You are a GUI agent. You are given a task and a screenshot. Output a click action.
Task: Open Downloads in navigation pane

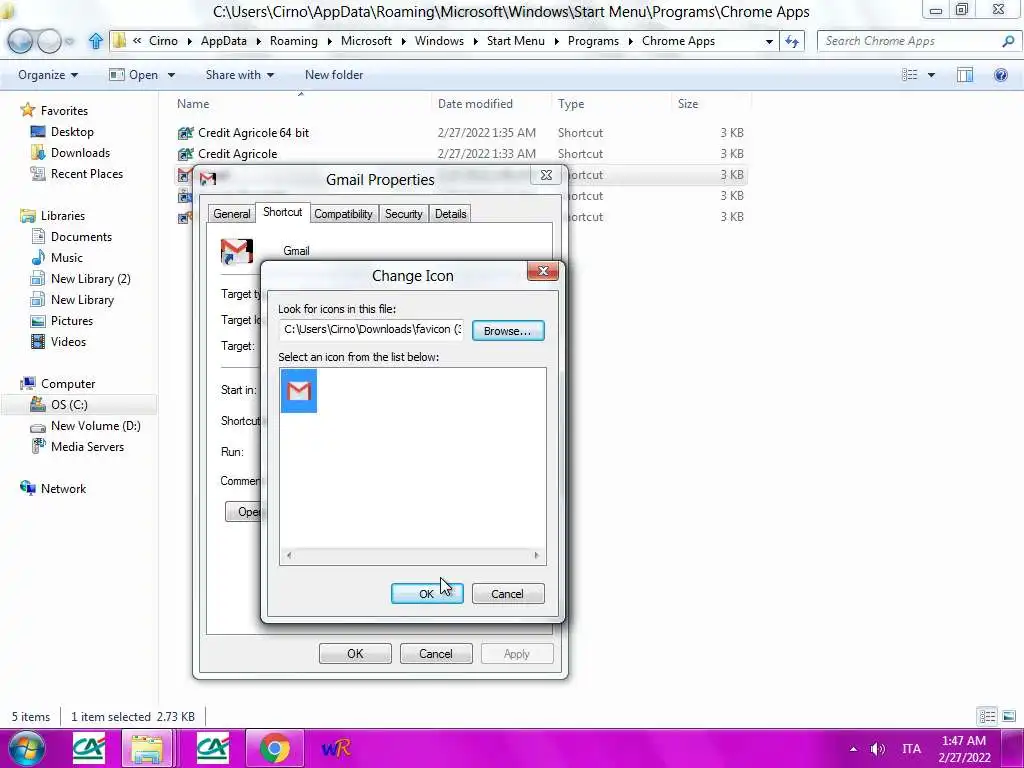[80, 153]
